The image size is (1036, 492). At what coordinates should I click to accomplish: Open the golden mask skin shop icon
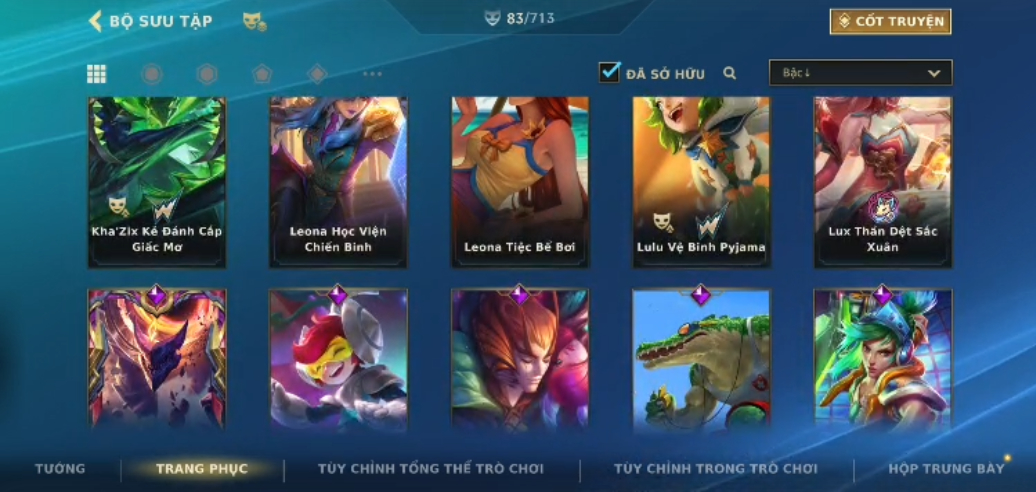254,22
